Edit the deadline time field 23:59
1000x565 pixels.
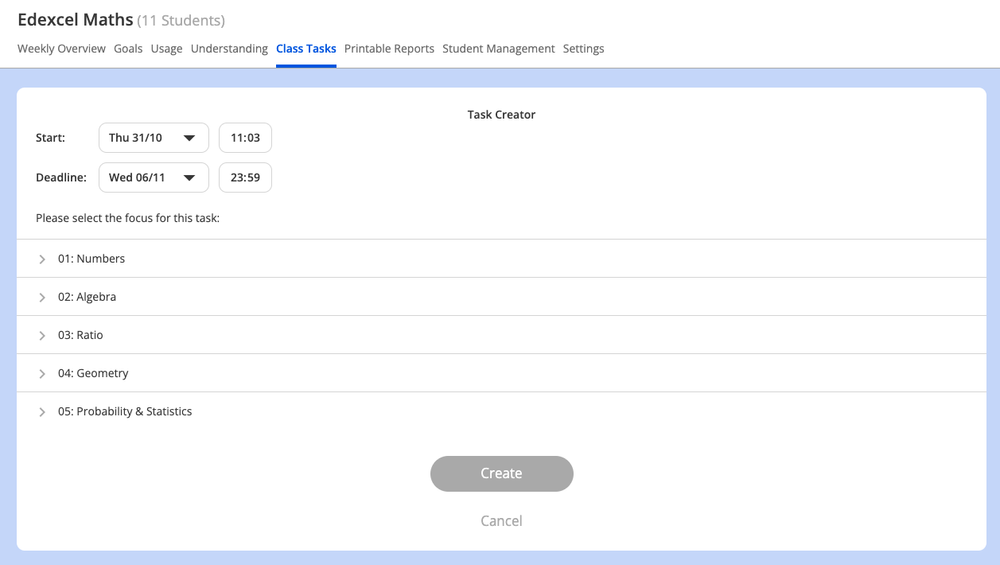click(246, 177)
